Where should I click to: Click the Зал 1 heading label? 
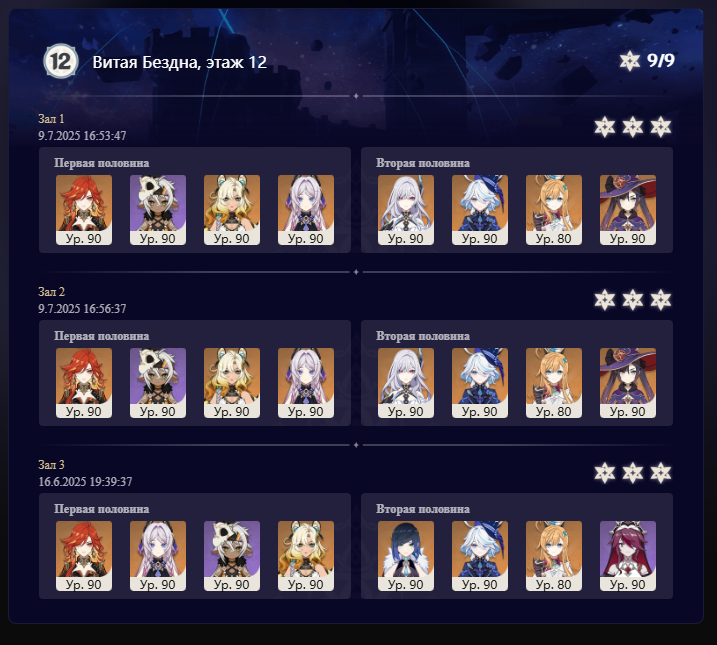pos(51,119)
